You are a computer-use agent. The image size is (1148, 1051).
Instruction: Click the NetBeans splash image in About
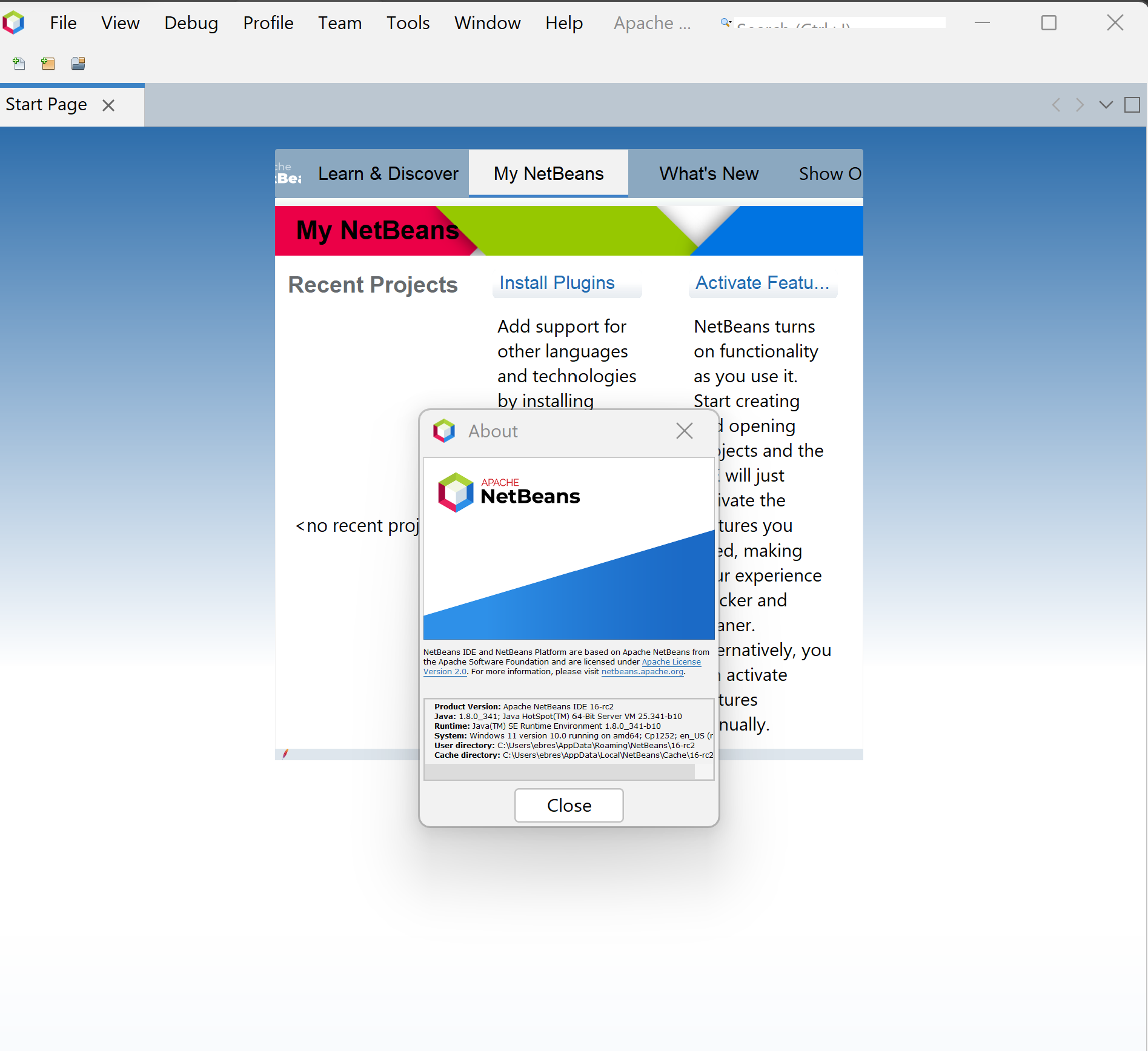click(569, 548)
